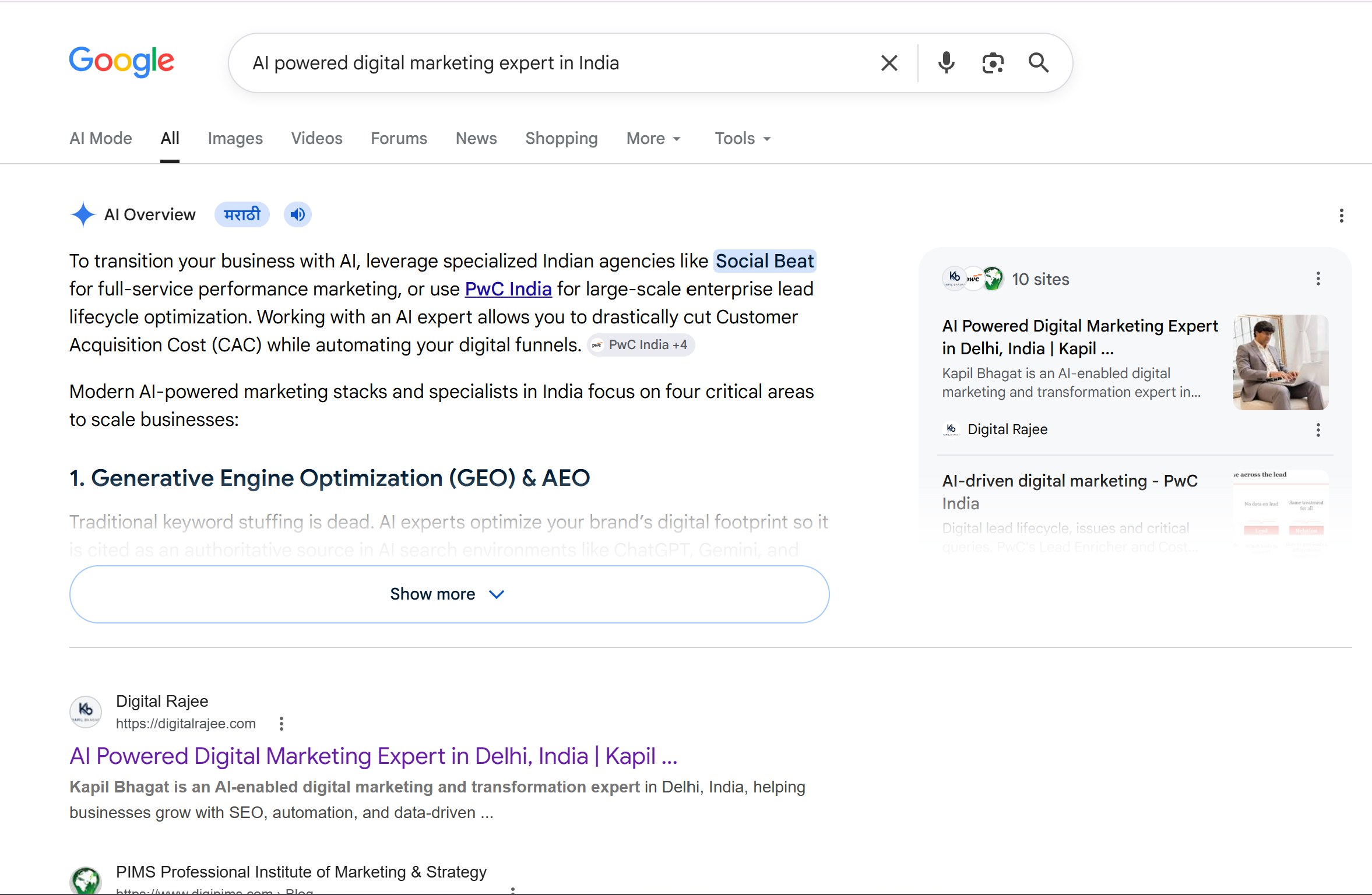
Task: Click the highlighted Social Beat text
Action: click(x=764, y=261)
